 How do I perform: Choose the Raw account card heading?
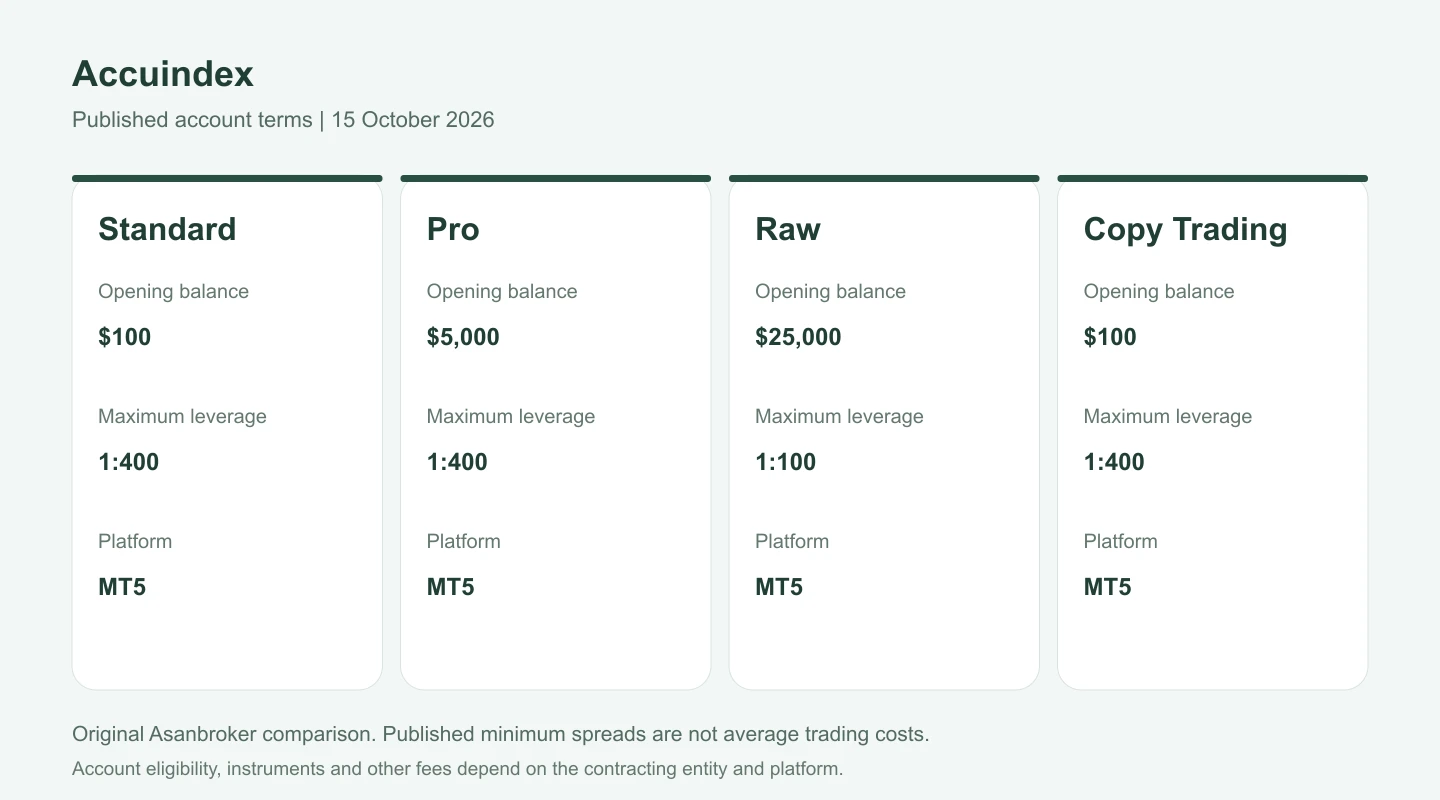(788, 229)
